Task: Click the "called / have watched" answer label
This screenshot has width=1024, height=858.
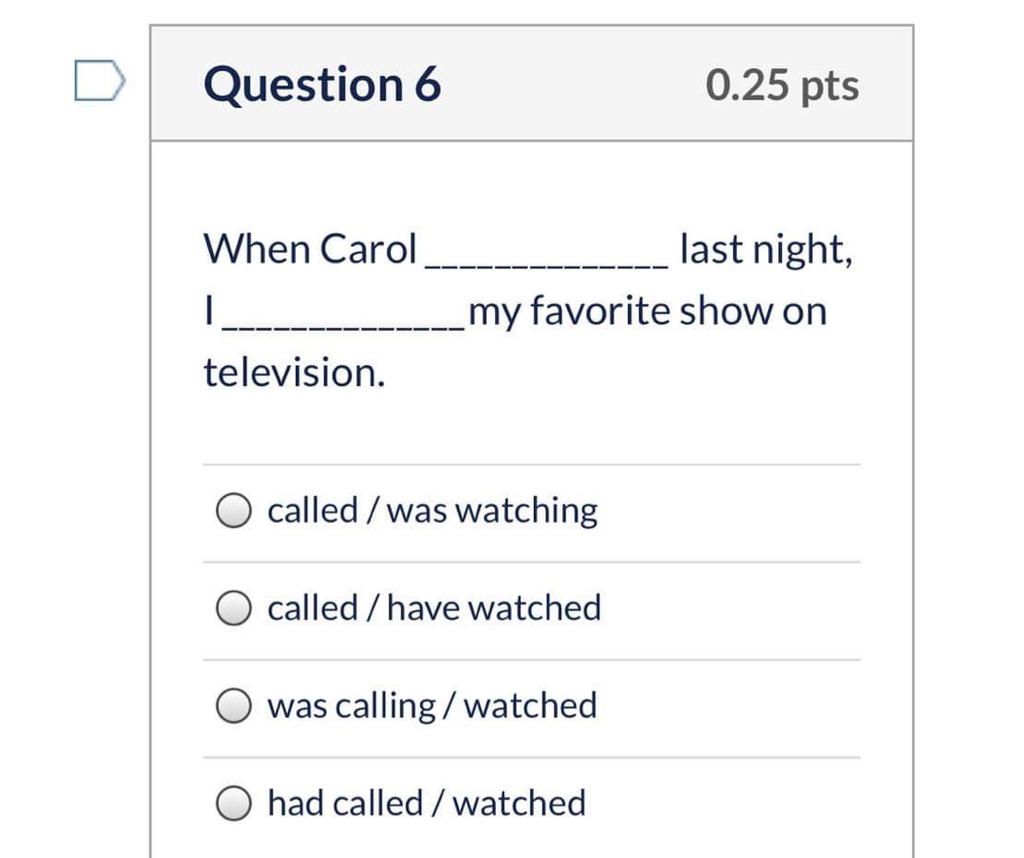Action: tap(434, 608)
